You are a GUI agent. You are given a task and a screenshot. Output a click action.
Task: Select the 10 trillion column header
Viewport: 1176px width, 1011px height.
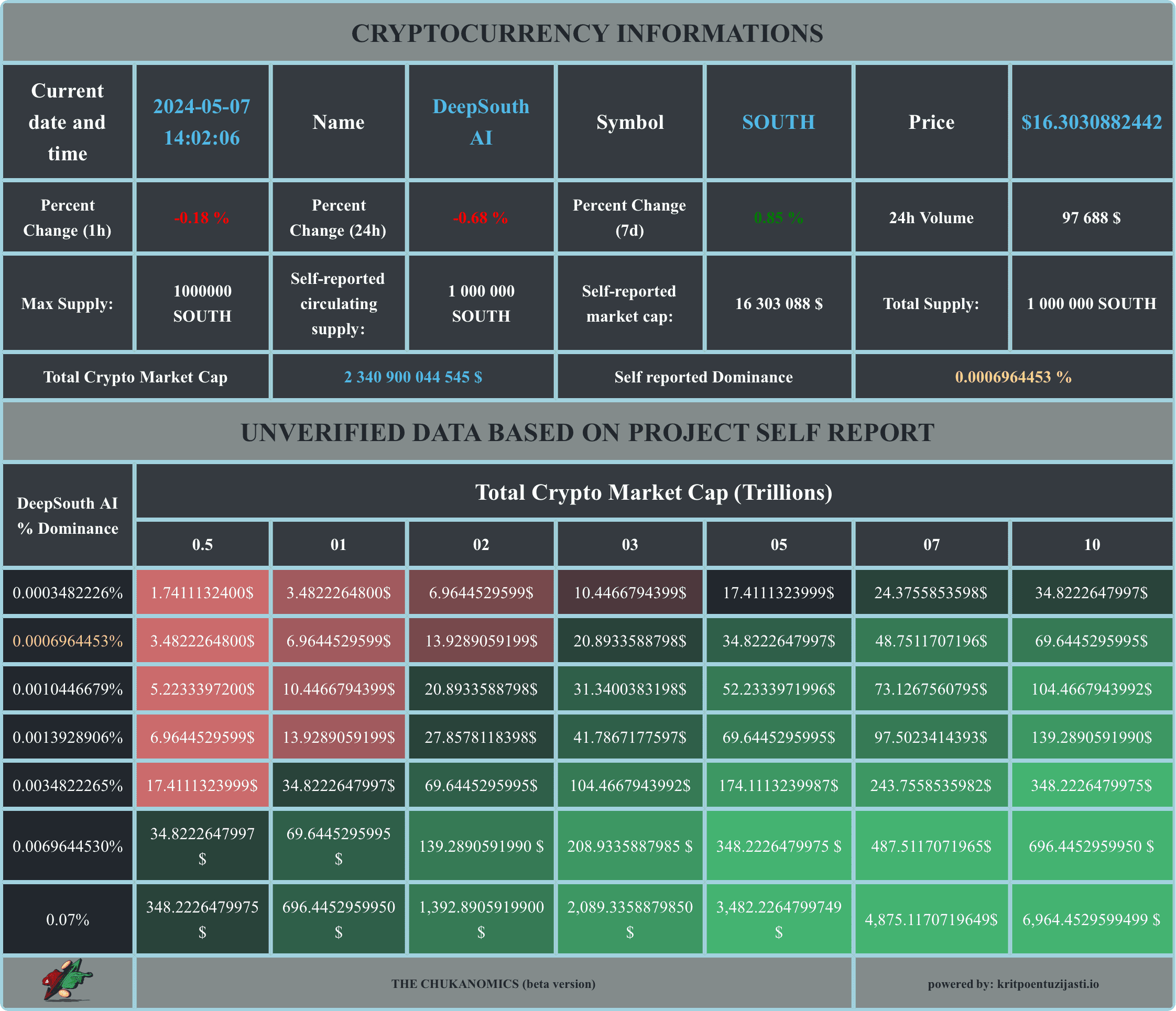(x=1091, y=545)
